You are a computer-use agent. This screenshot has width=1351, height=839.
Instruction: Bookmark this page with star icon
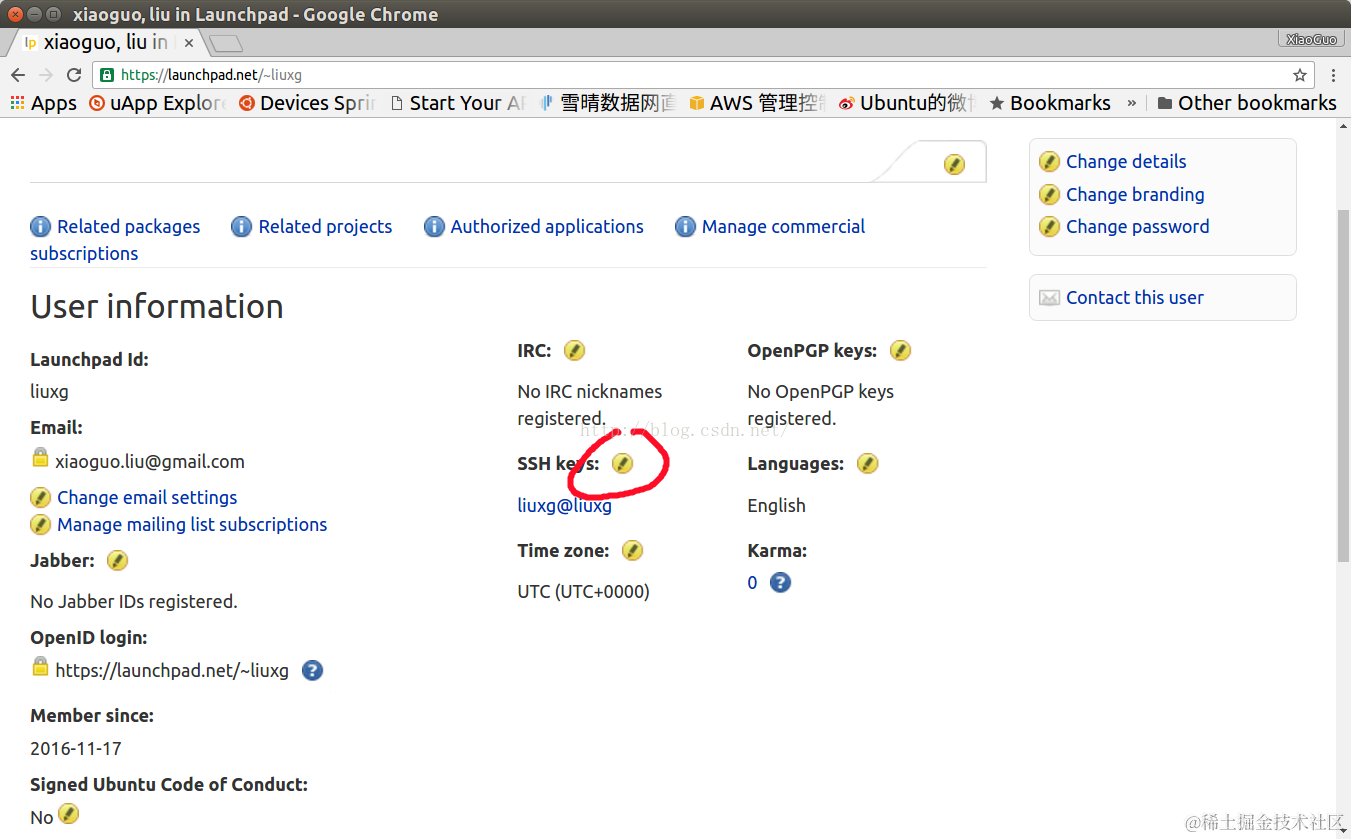[1300, 75]
